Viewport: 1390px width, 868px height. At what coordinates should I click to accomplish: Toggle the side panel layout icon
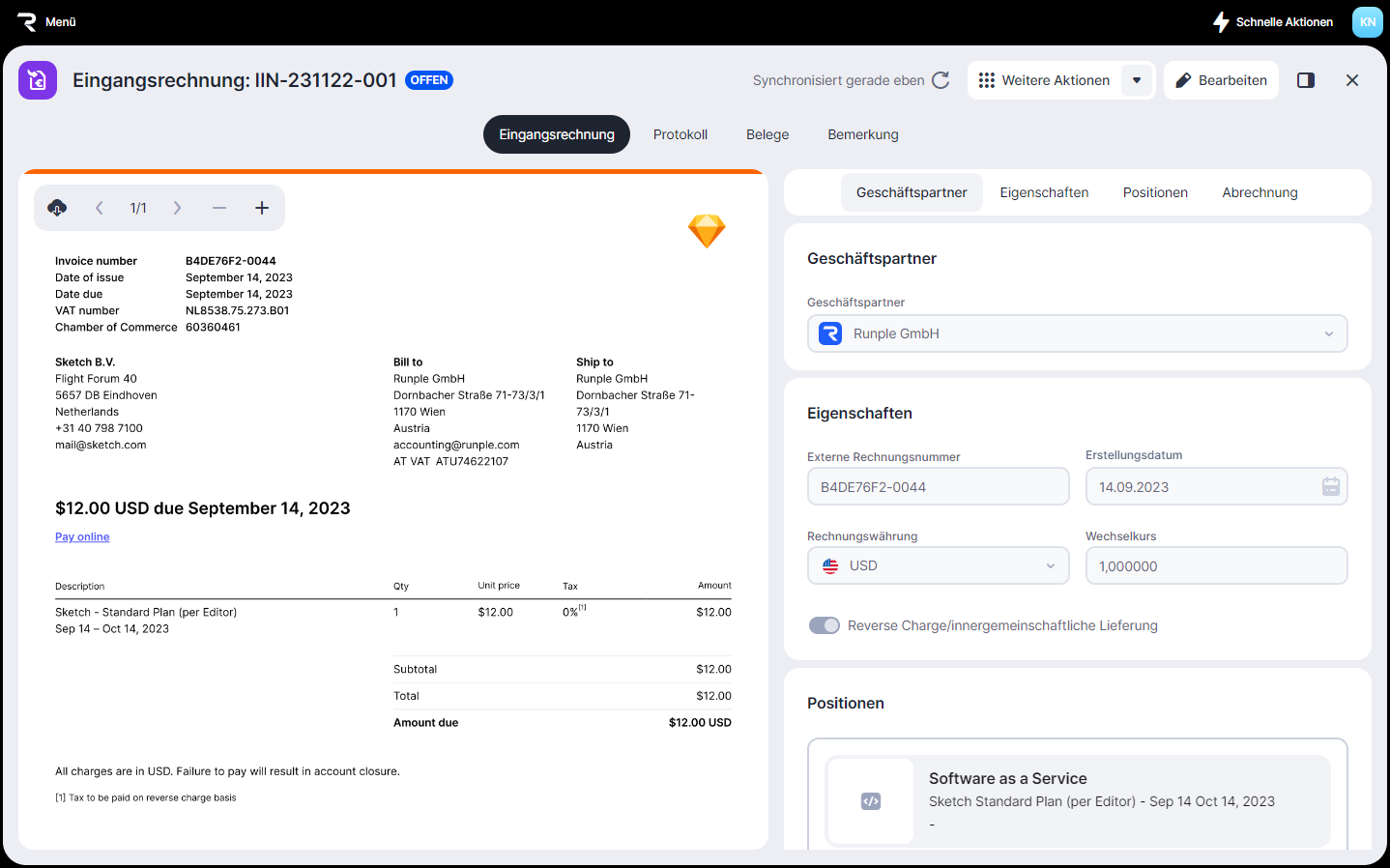coord(1306,80)
